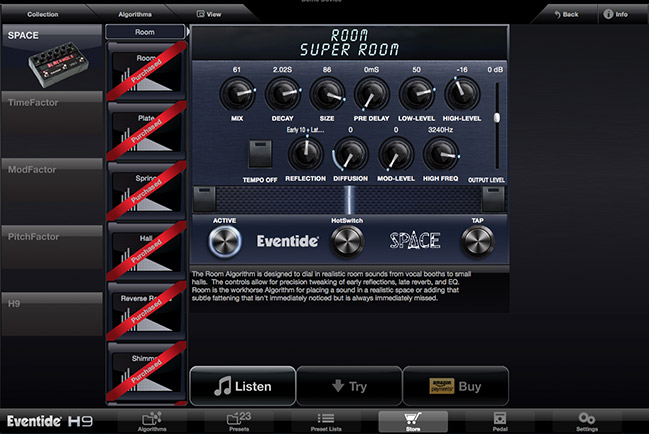
Task: Click the Listen button
Action: pos(243,386)
